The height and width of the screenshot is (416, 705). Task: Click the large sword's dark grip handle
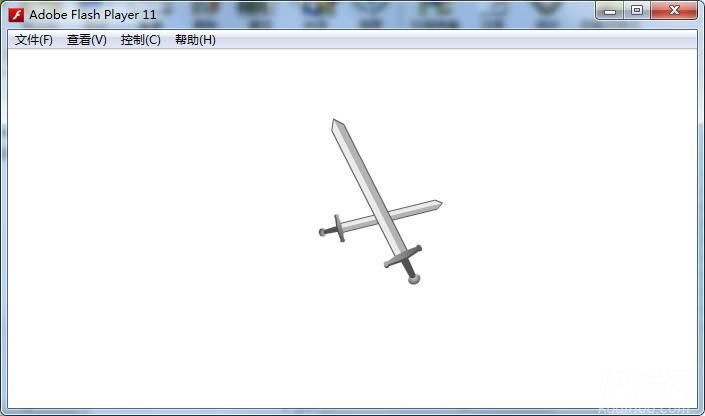(x=408, y=268)
